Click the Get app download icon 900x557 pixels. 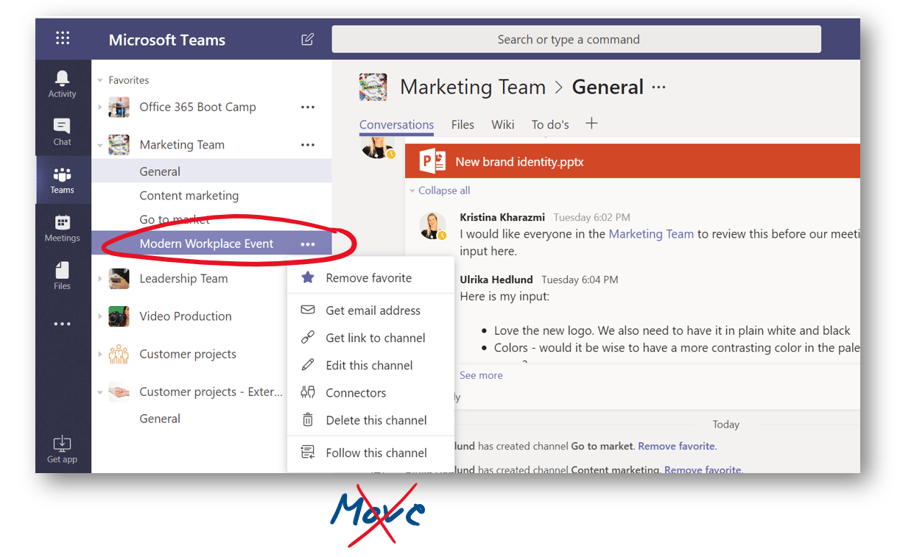tap(62, 450)
